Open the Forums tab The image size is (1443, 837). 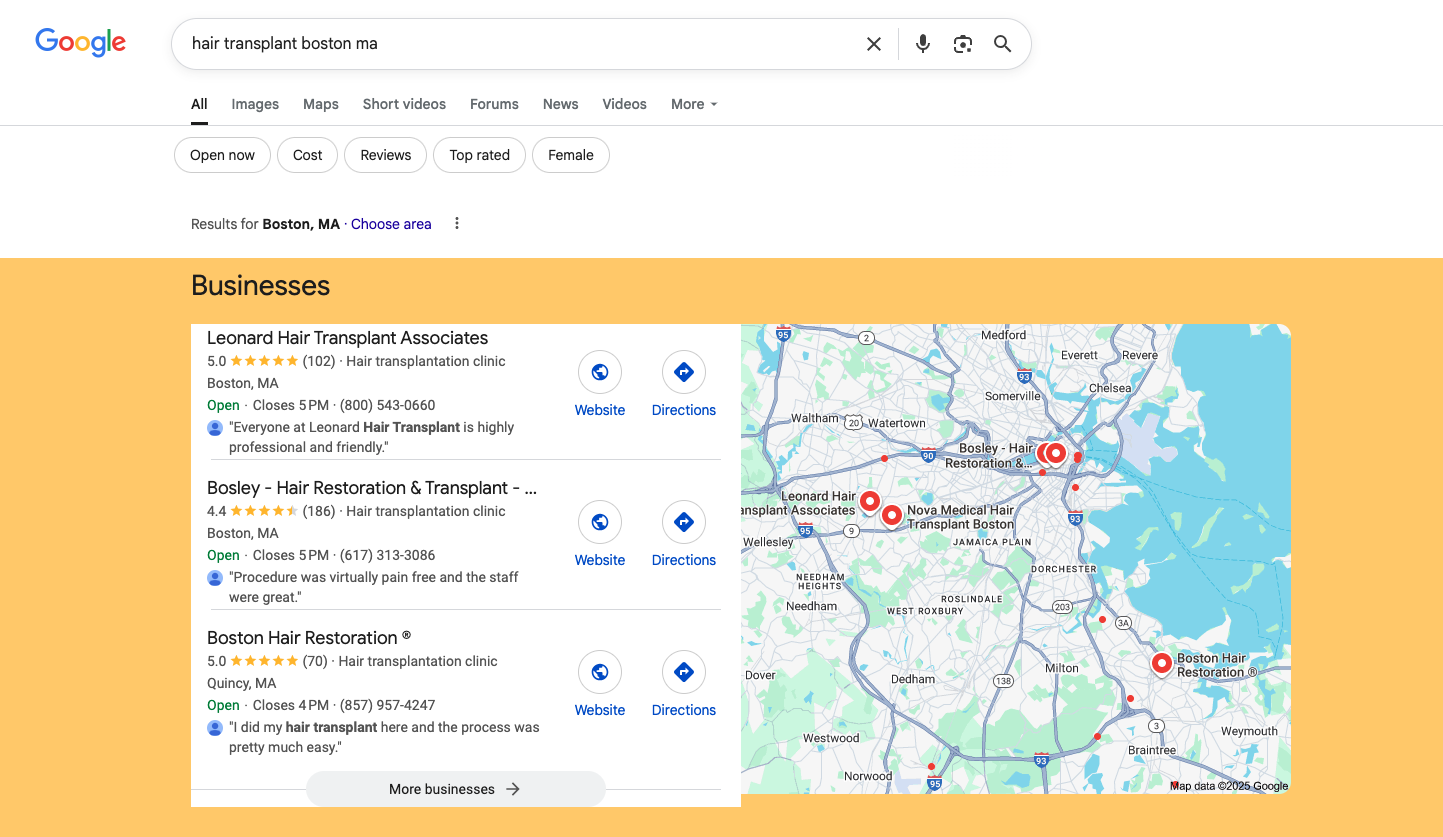(494, 104)
